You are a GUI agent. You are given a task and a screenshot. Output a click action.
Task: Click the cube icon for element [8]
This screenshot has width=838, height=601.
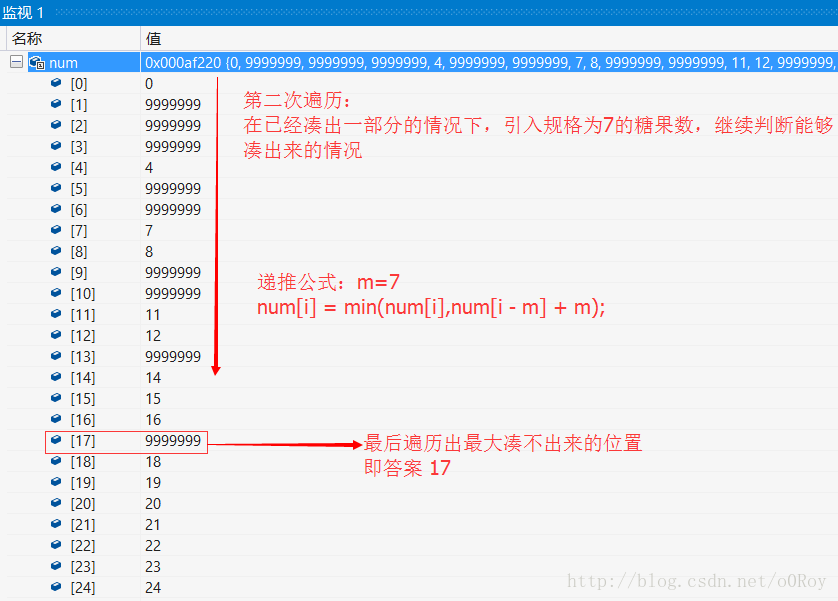click(56, 251)
